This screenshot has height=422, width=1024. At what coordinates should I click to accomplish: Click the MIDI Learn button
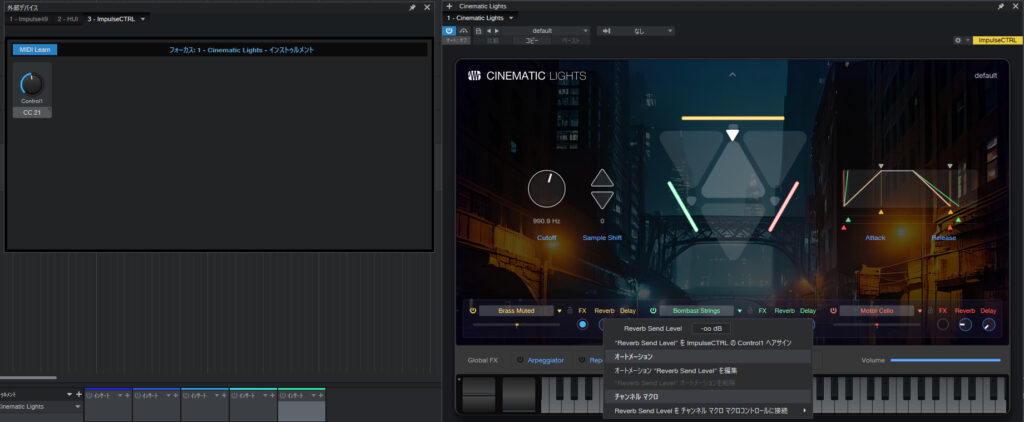pyautogui.click(x=35, y=49)
